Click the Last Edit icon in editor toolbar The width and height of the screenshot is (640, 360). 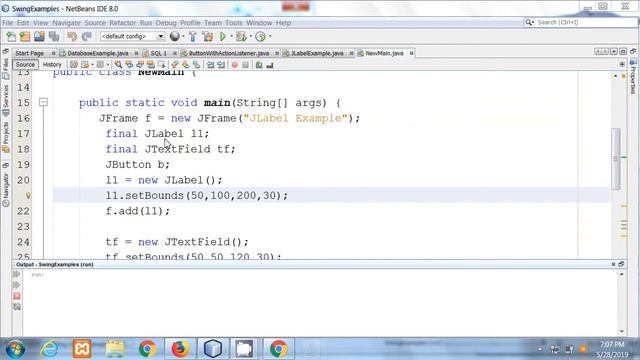(73, 64)
